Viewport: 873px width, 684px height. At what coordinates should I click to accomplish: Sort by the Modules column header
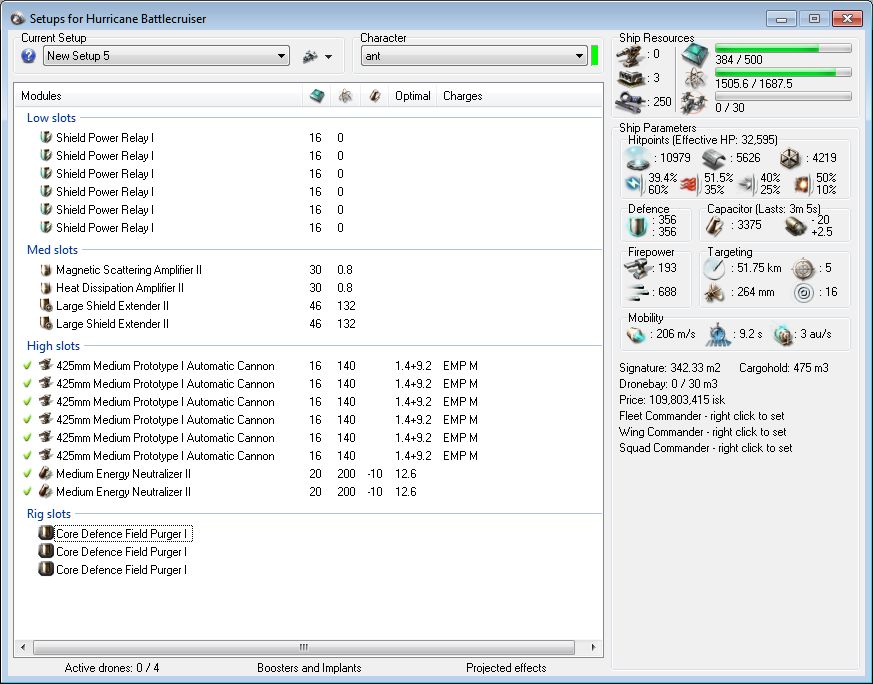pos(41,96)
